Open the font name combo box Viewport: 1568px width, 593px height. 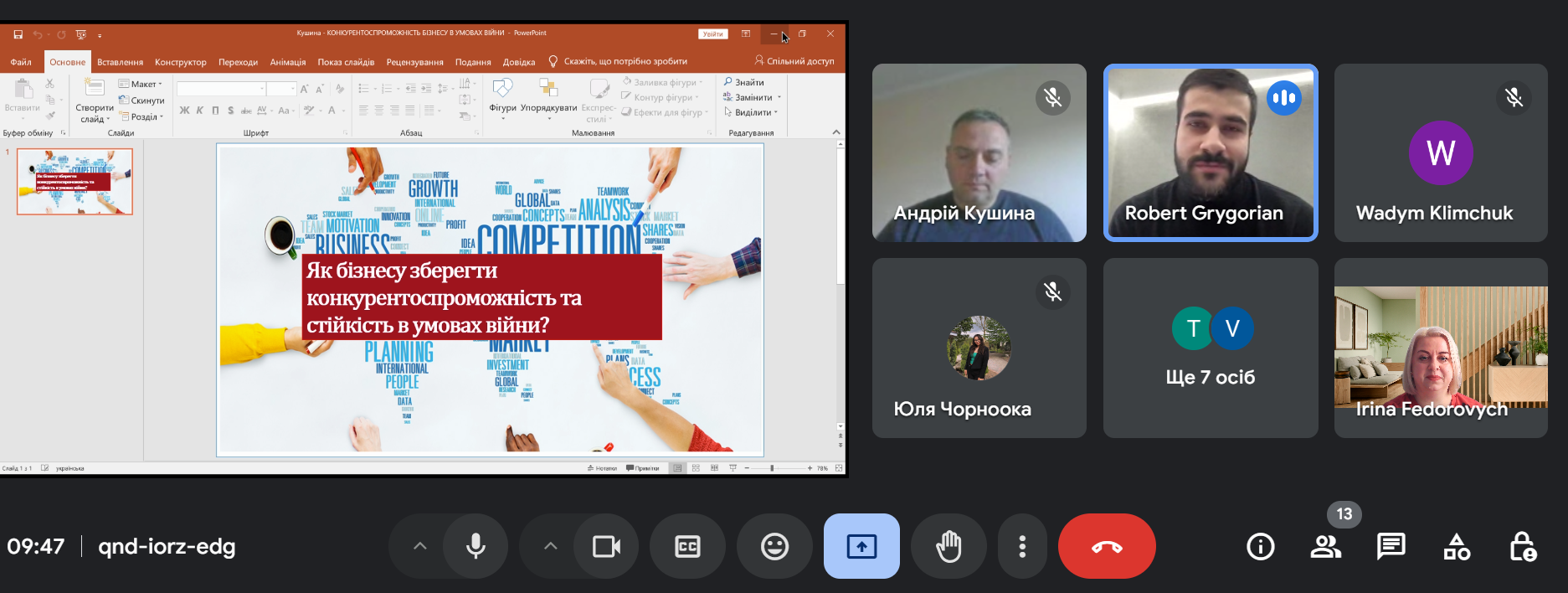pos(221,89)
